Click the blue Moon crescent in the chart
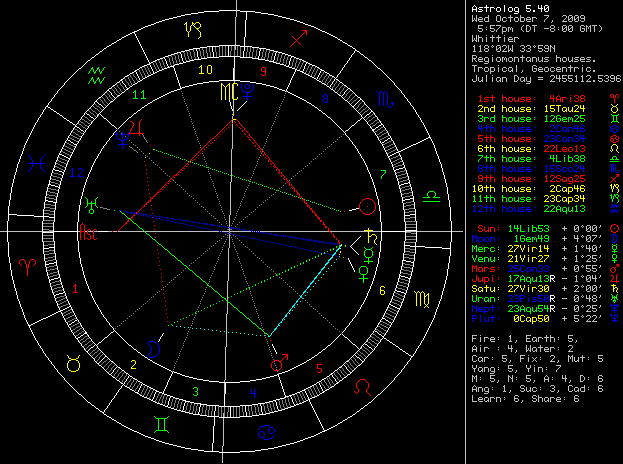The image size is (623, 464). (153, 347)
